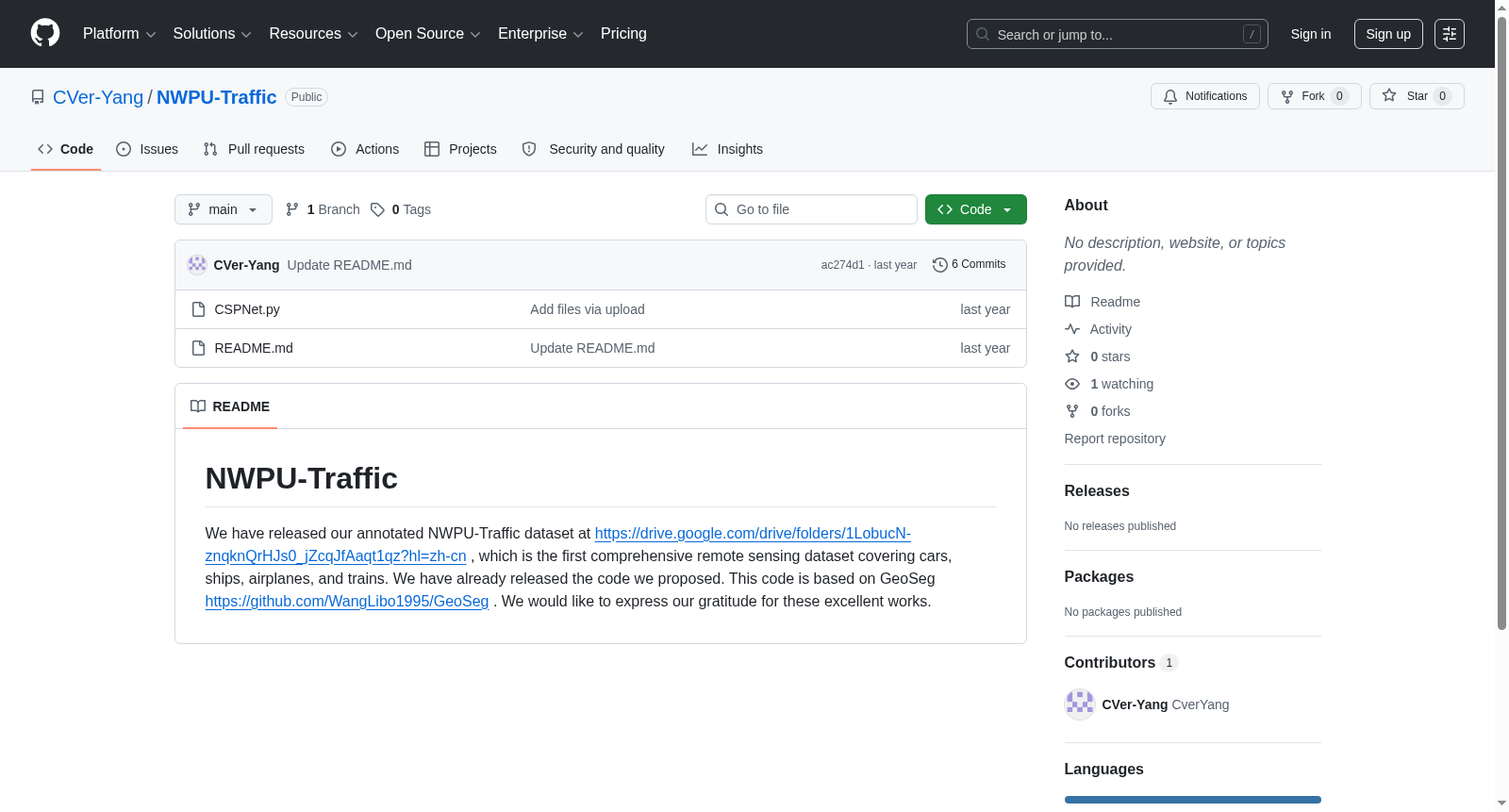
Task: Click the Go to file search box
Action: point(811,209)
